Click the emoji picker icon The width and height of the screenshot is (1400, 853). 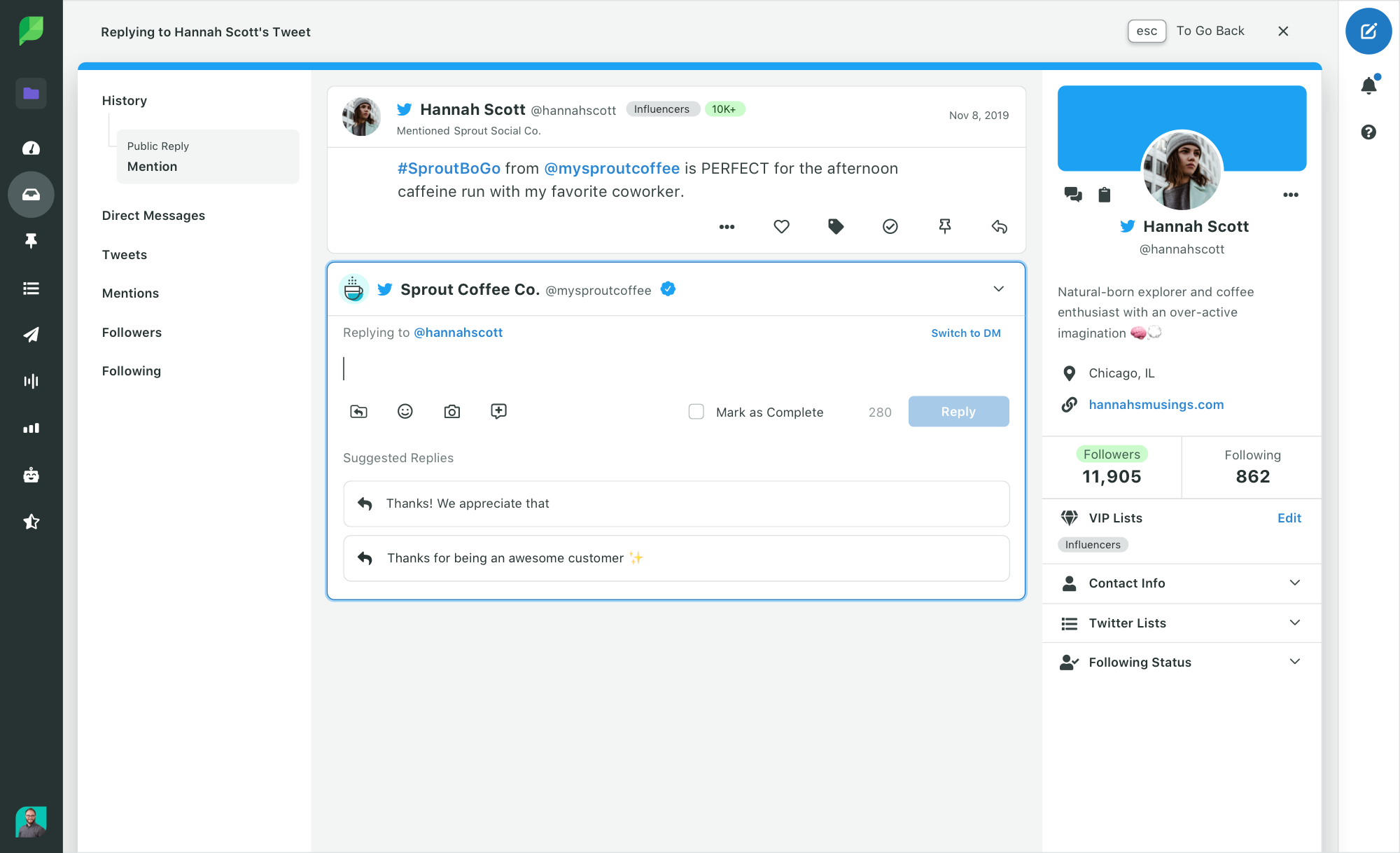(x=405, y=411)
